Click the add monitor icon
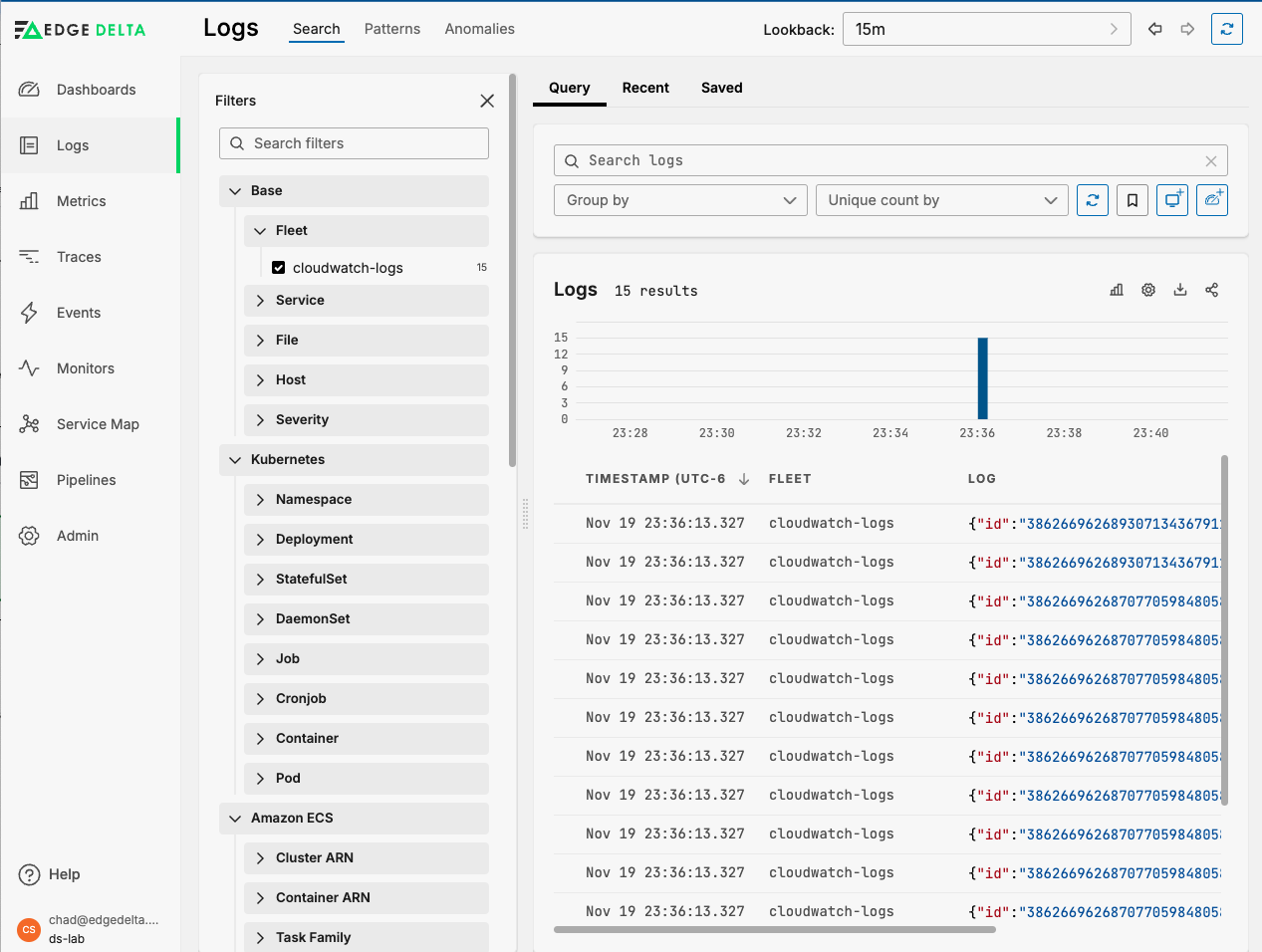 [1172, 200]
